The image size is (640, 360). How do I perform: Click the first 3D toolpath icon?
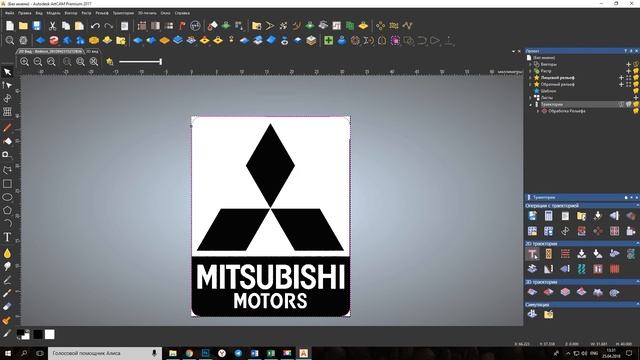532,292
